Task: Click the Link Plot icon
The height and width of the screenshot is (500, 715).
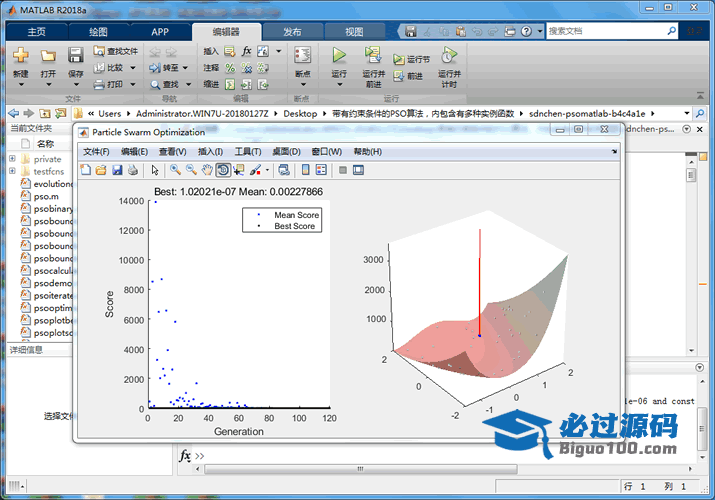Action: click(x=284, y=170)
